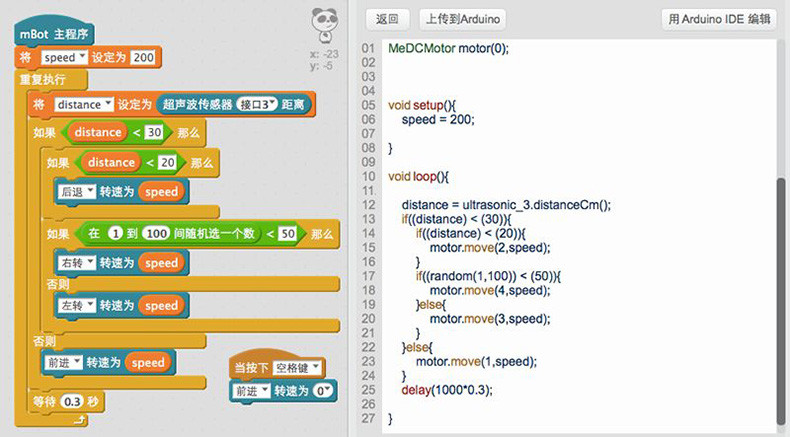Open code via 用 Arduino IDE 编辑 button
790x437 pixels.
coord(719,19)
